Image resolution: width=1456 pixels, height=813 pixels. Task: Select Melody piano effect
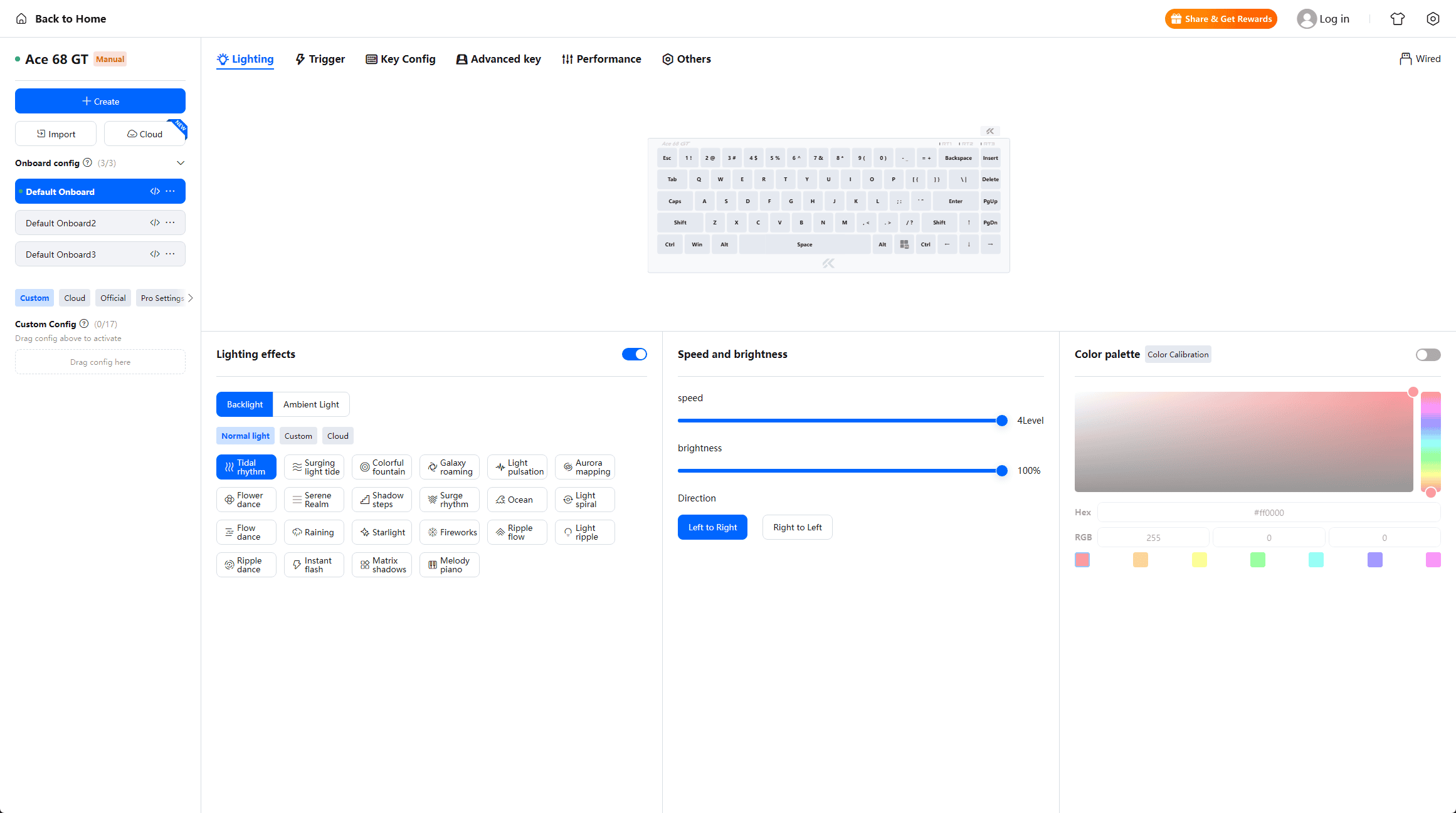click(x=450, y=565)
